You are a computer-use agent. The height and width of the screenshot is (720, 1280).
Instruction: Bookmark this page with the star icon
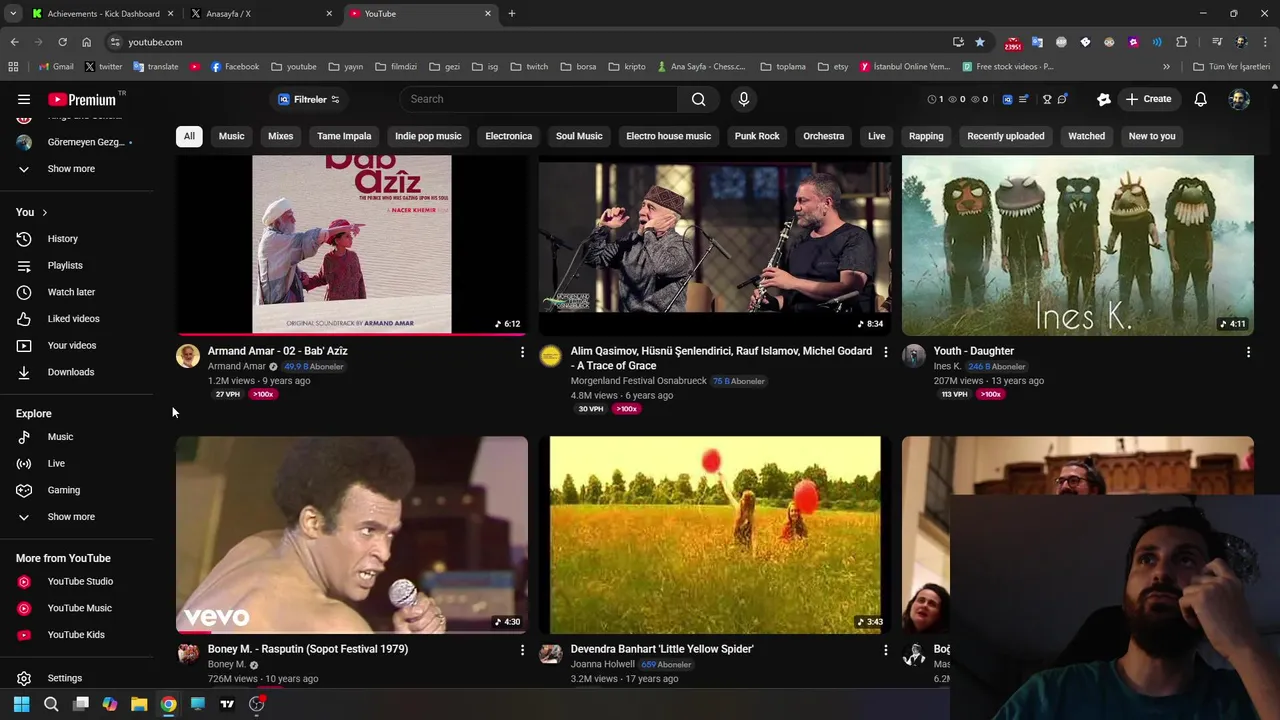pos(980,42)
